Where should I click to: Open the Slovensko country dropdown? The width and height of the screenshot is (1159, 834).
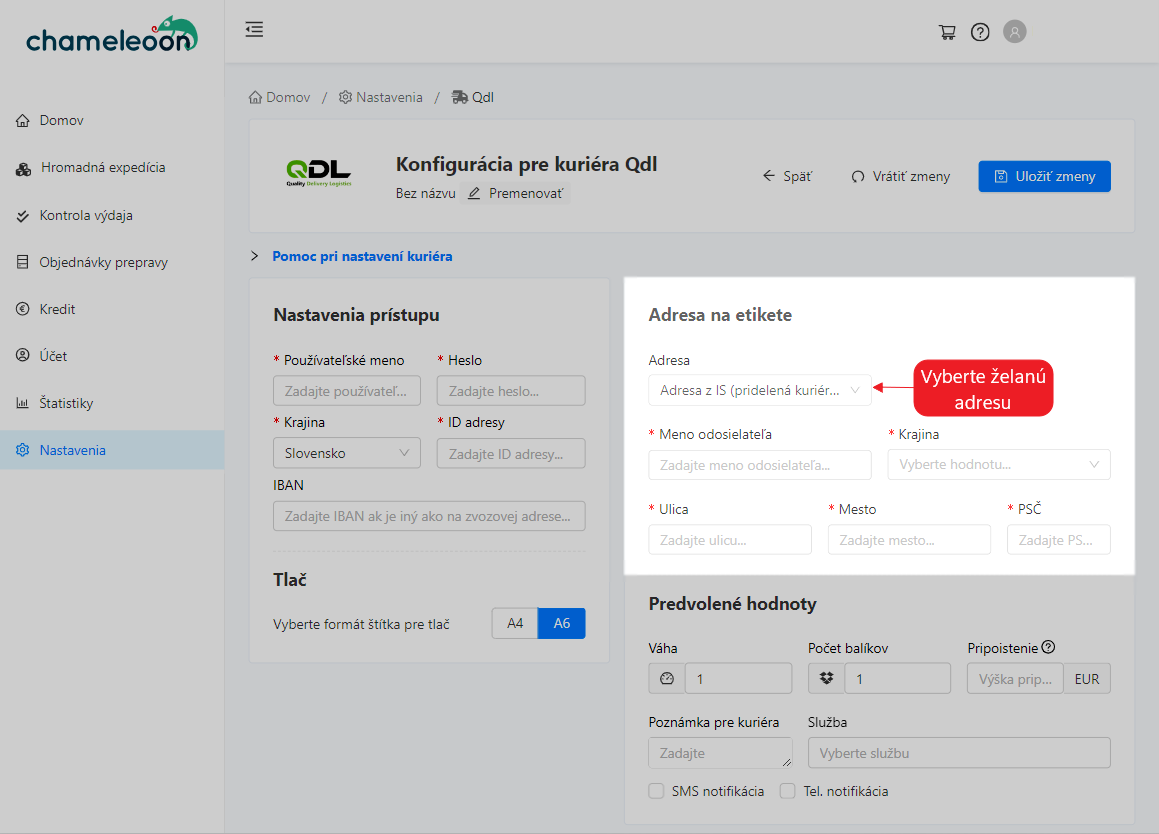pyautogui.click(x=347, y=453)
